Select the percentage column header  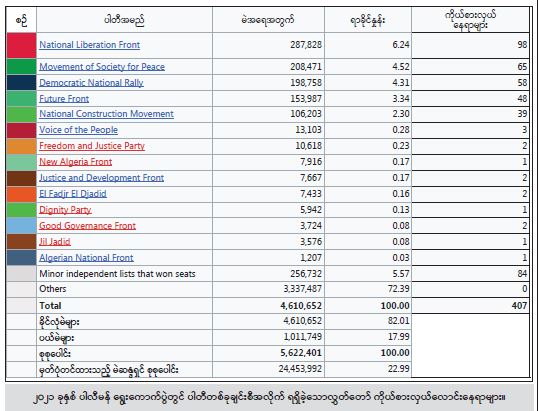(x=368, y=20)
